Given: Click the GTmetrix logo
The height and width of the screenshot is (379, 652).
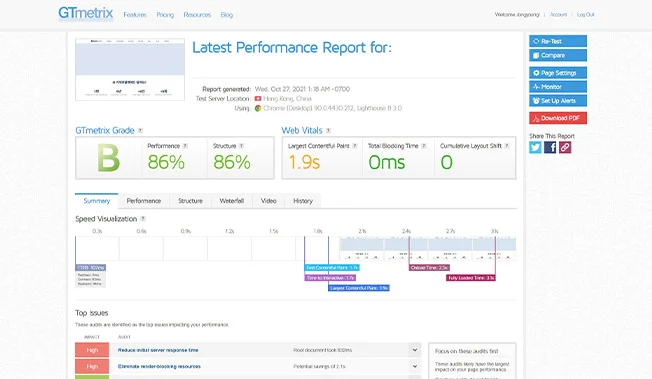Looking at the screenshot, I should [86, 14].
